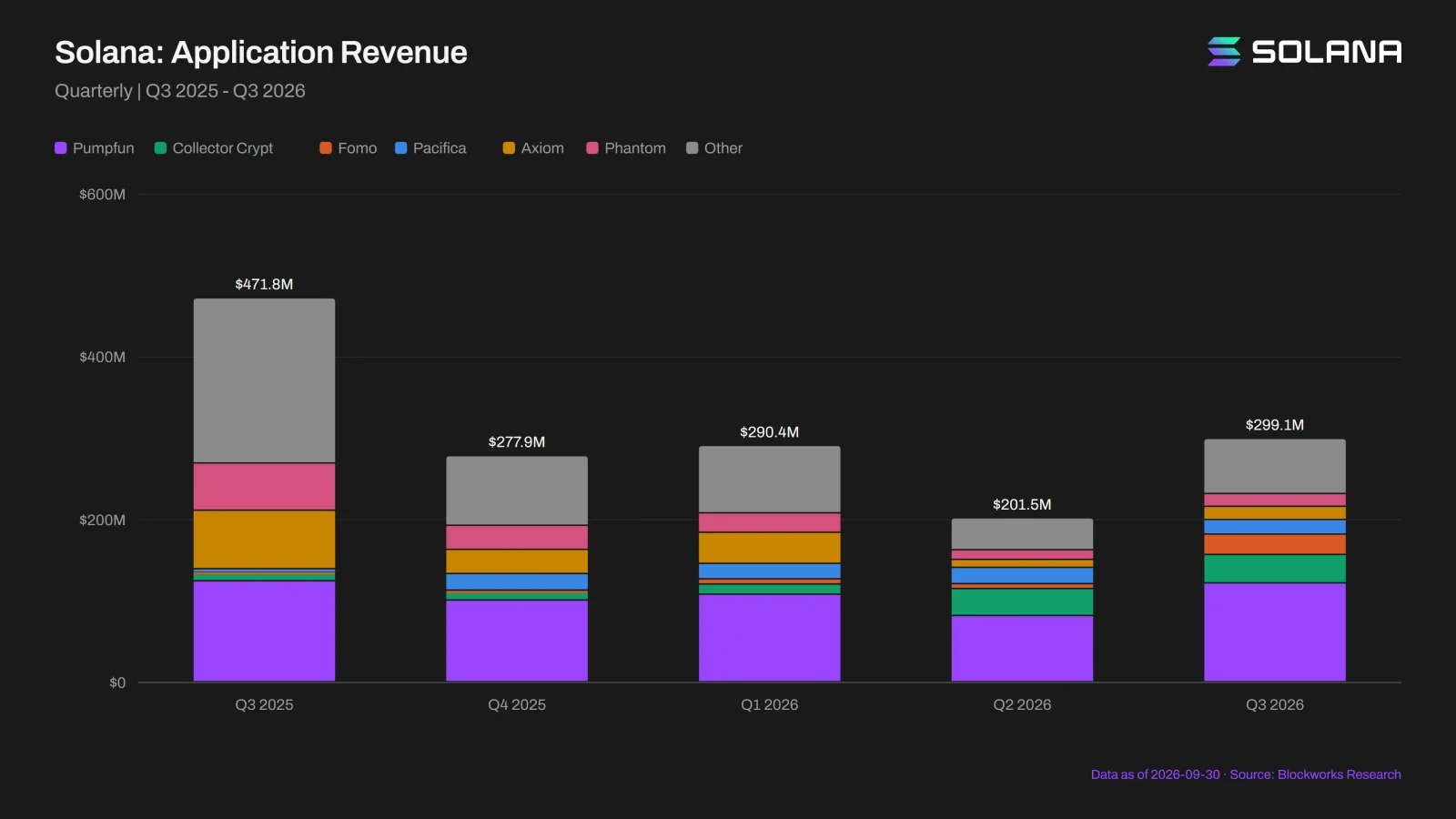The width and height of the screenshot is (1456, 819).
Task: Toggle the Phantom legend entry
Action: pos(626,148)
